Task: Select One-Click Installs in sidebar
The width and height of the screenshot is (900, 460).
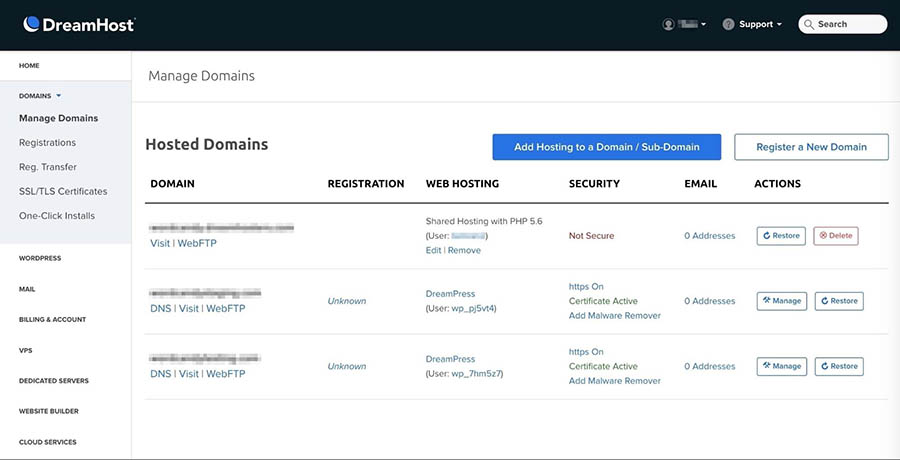Action: tap(57, 216)
